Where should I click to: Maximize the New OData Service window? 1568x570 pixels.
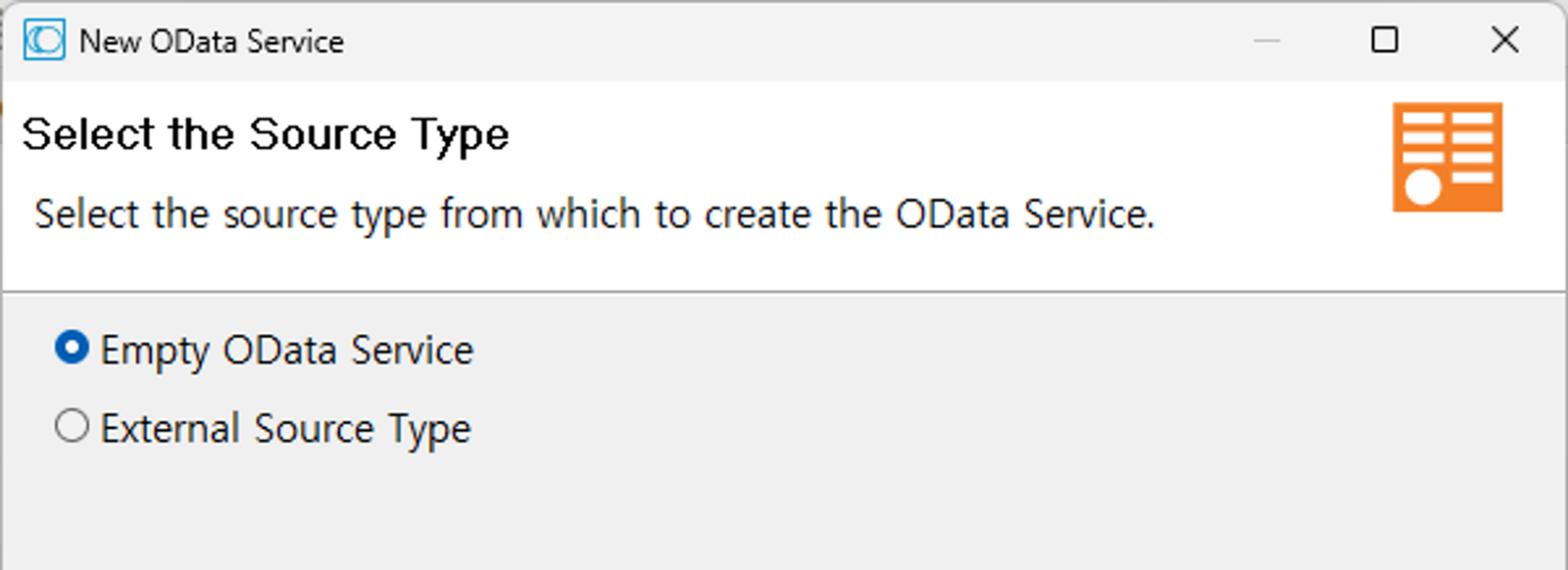1385,40
